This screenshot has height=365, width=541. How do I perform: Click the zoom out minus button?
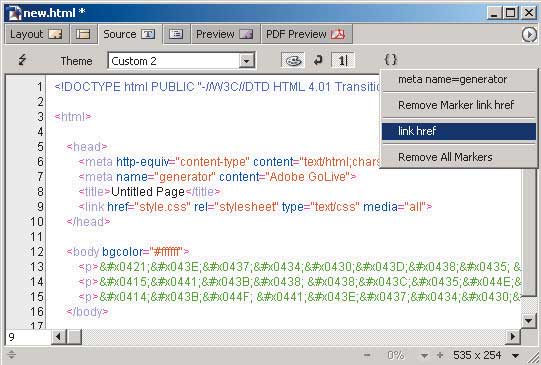point(367,355)
